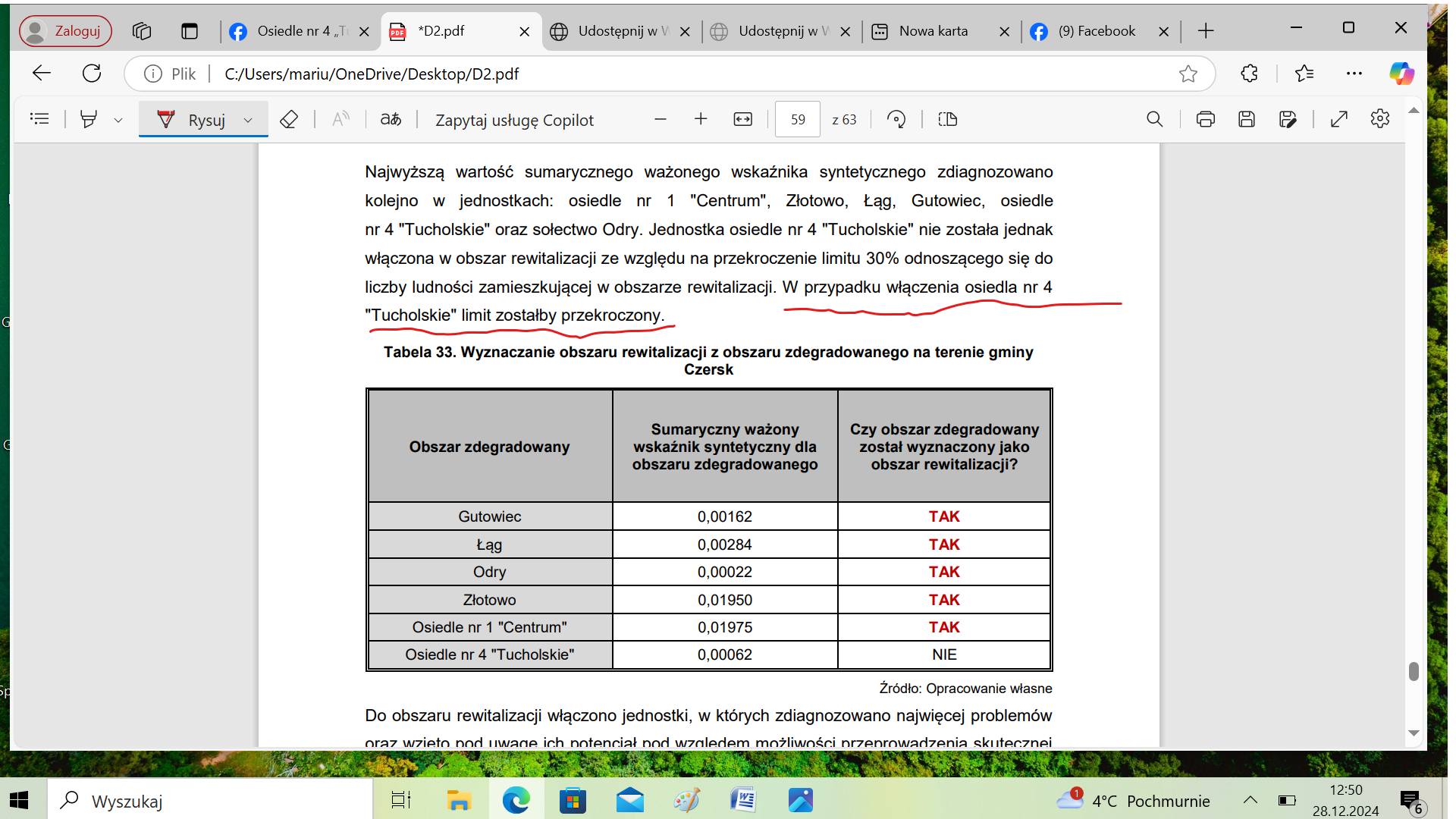Image resolution: width=1456 pixels, height=819 pixels.
Task: Open the Windows Start menu
Action: [x=18, y=800]
